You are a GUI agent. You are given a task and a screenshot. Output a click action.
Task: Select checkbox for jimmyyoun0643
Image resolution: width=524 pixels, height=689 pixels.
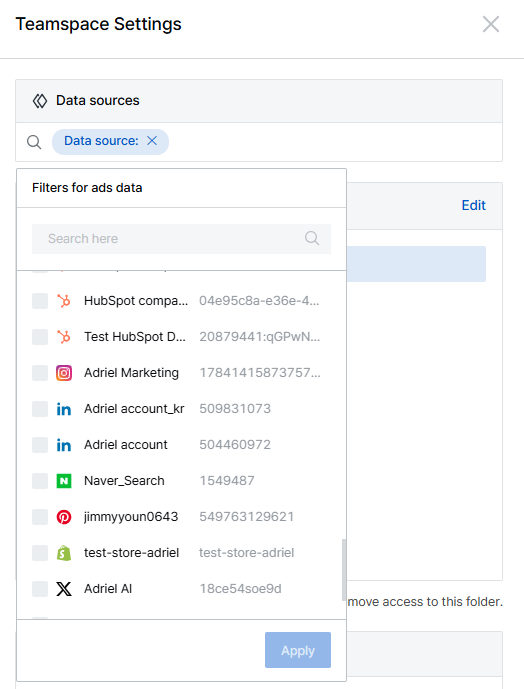(40, 517)
